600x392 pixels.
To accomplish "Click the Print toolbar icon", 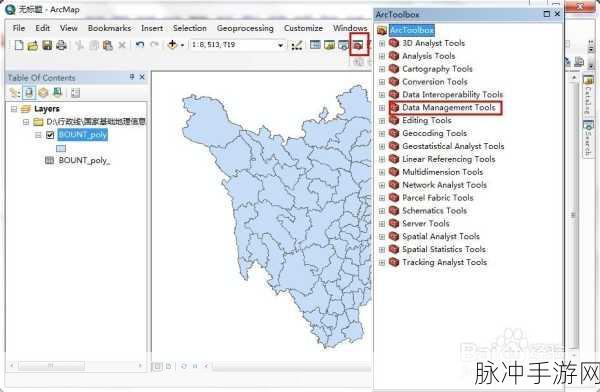I will pyautogui.click(x=61, y=46).
